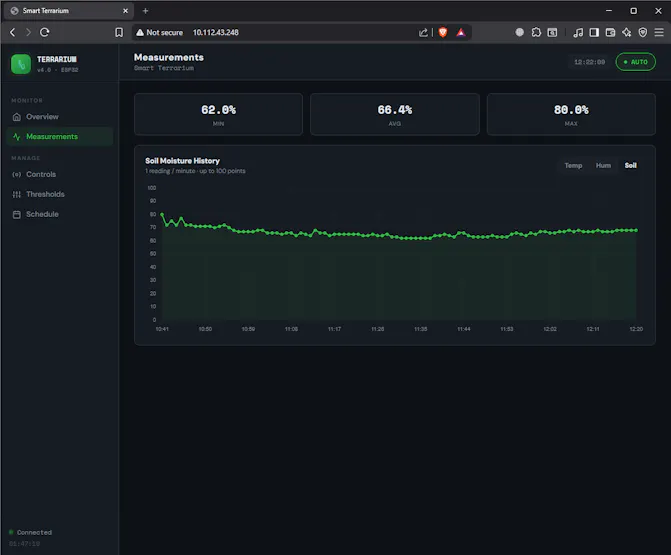
Task: Switch chart to Temp readings
Action: [x=573, y=165]
